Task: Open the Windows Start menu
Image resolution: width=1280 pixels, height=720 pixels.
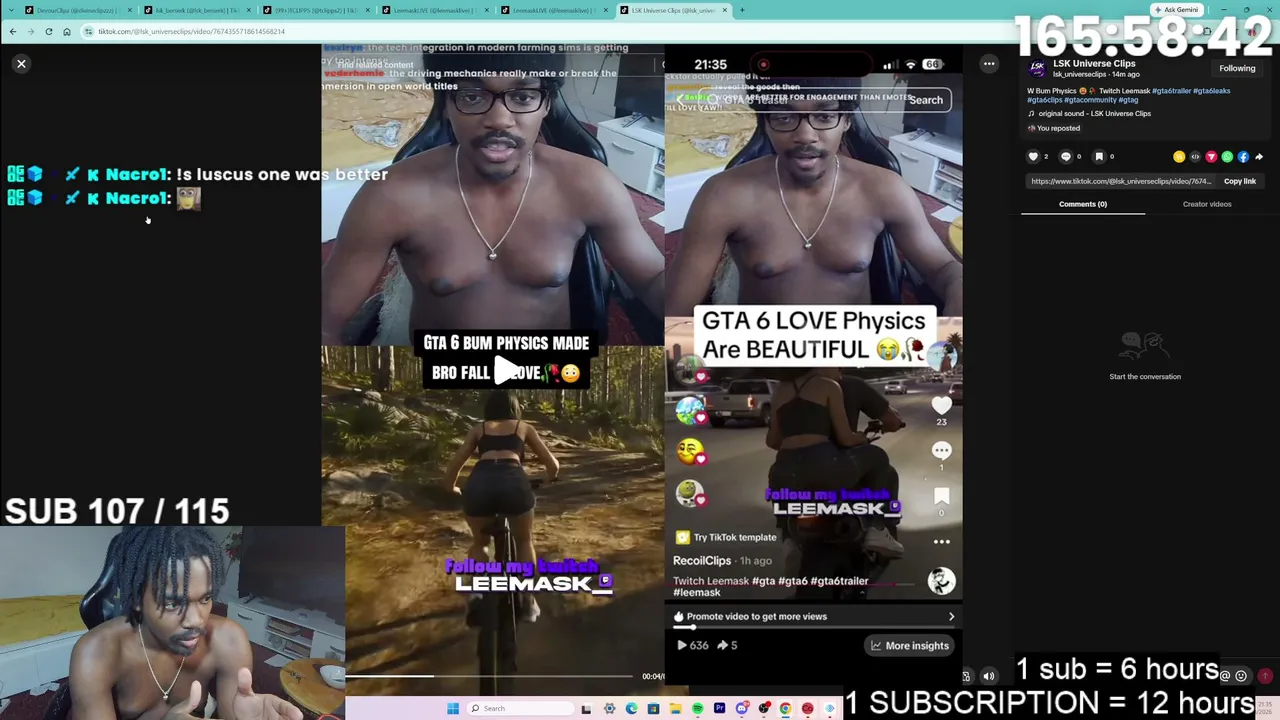Action: pos(453,709)
